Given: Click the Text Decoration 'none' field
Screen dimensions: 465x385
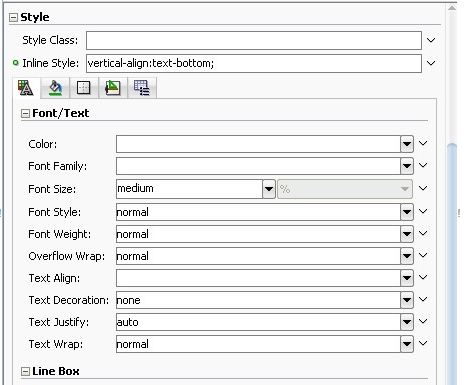Looking at the screenshot, I should coord(258,300).
